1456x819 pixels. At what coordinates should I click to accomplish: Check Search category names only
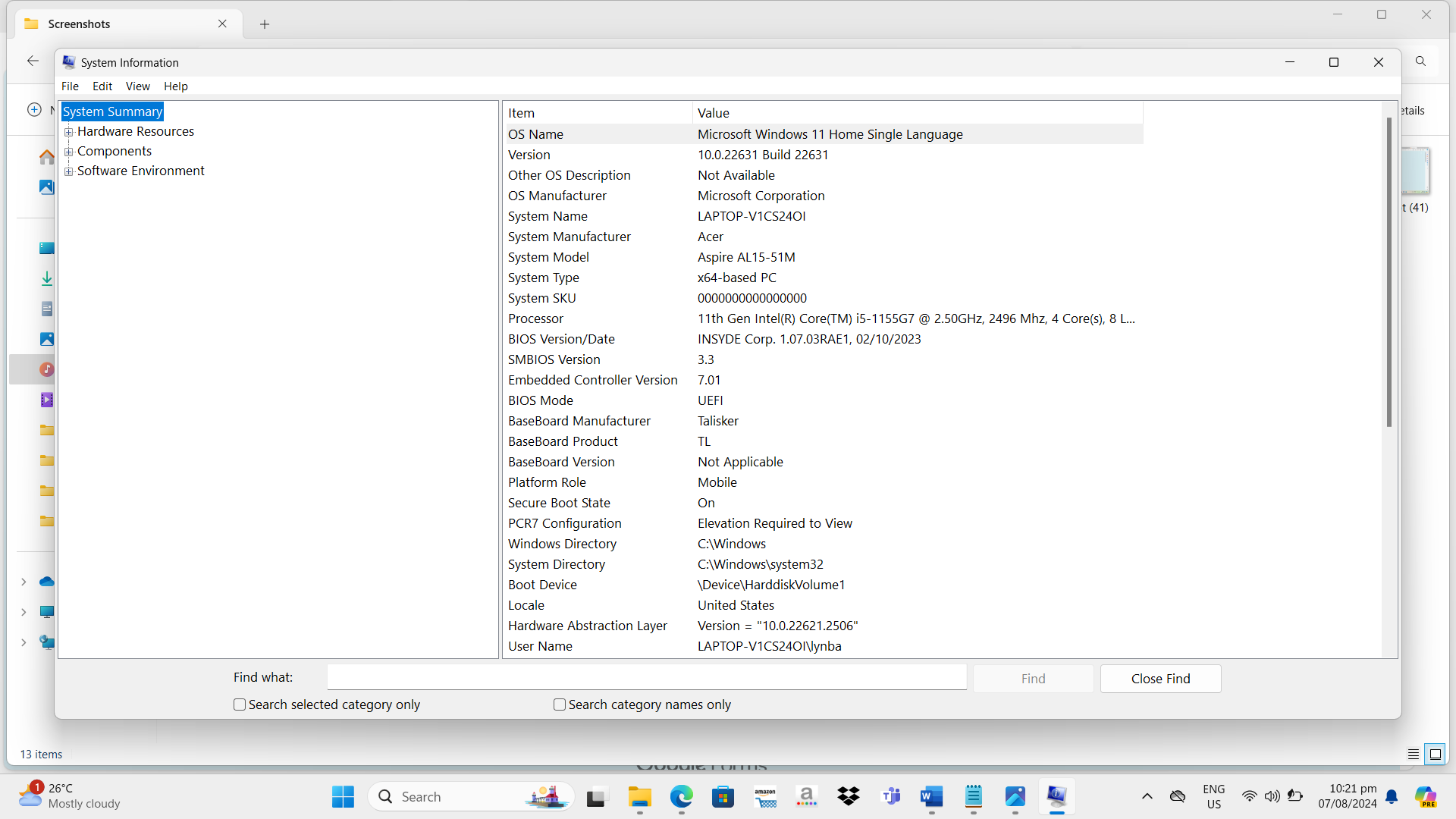[560, 704]
